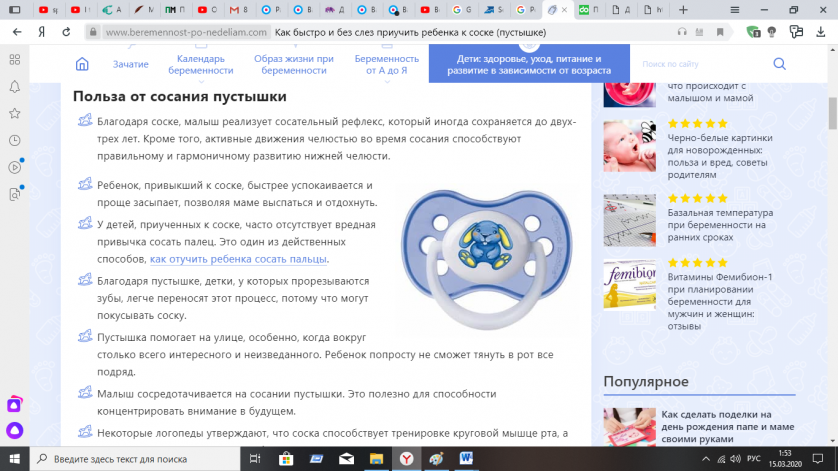Click the lock icon for site security info
The width and height of the screenshot is (838, 471).
[93, 32]
